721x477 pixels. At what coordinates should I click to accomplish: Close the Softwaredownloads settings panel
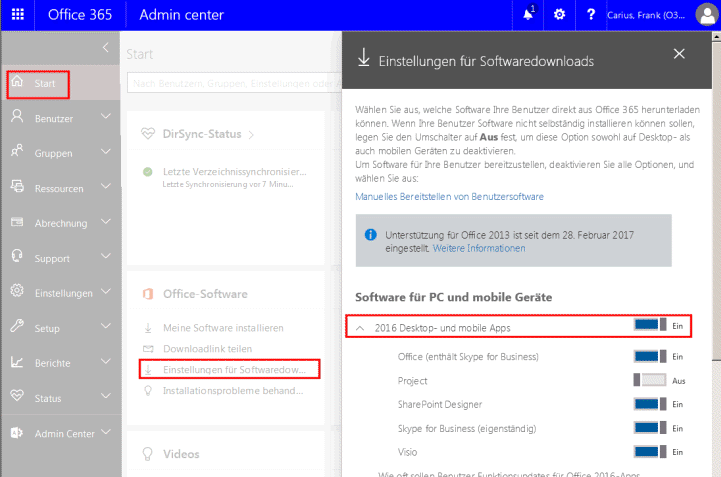click(x=679, y=54)
